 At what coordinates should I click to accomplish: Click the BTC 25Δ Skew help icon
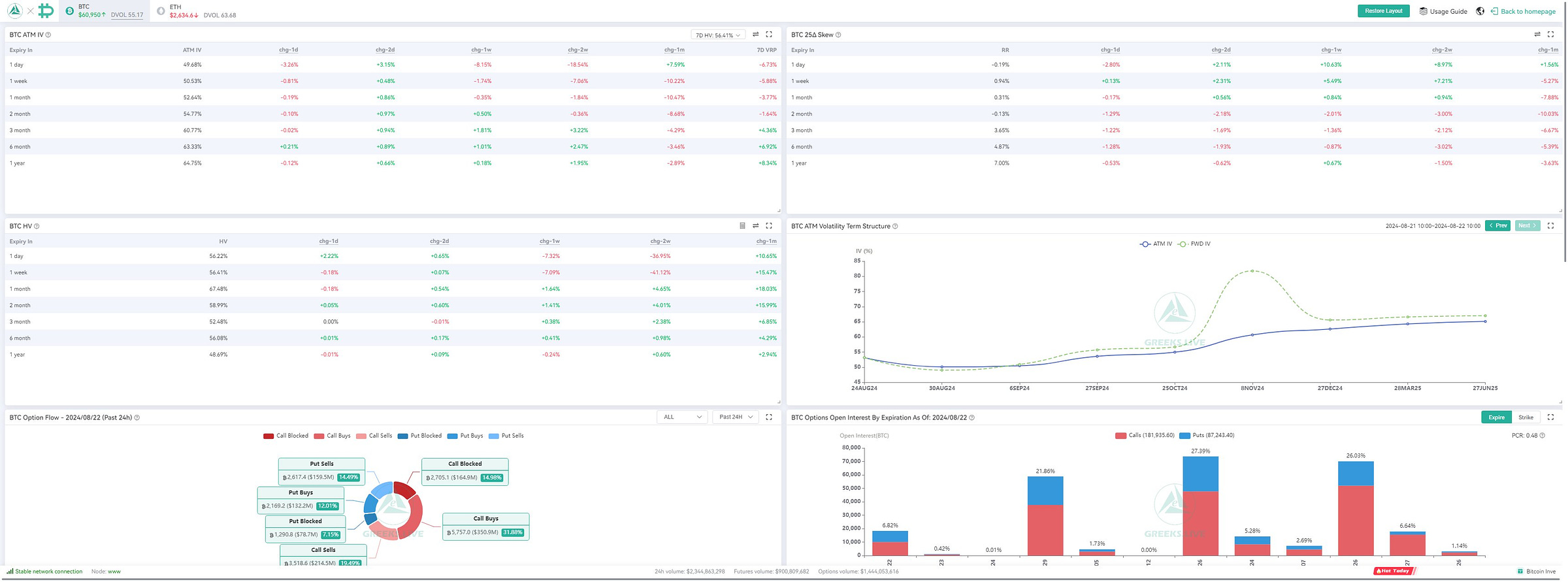838,35
